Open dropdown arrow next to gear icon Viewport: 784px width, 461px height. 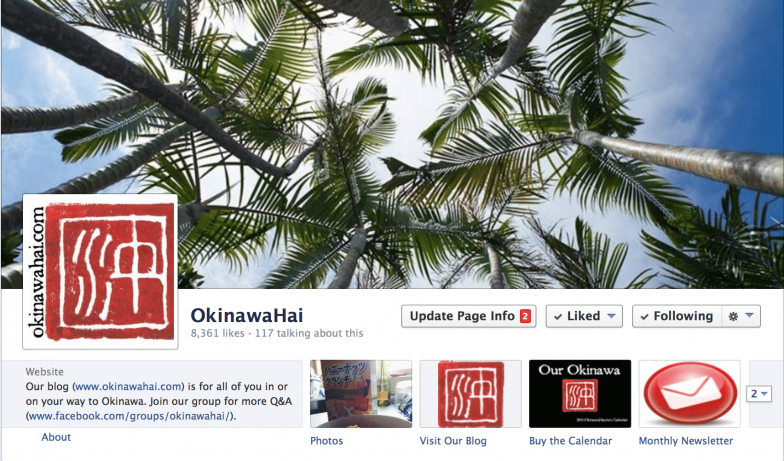749,316
